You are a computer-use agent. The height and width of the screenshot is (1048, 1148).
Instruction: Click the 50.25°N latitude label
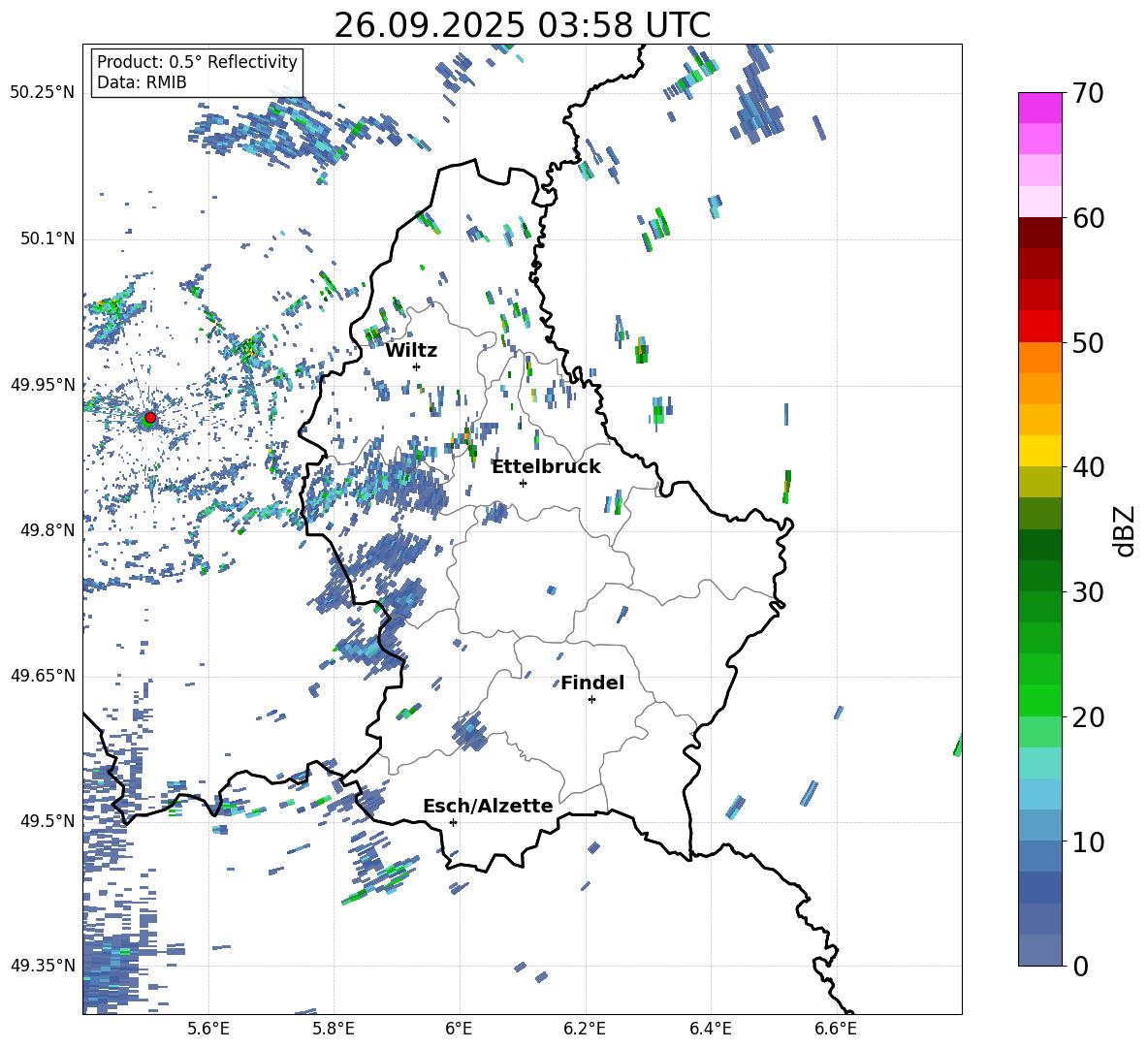click(43, 93)
